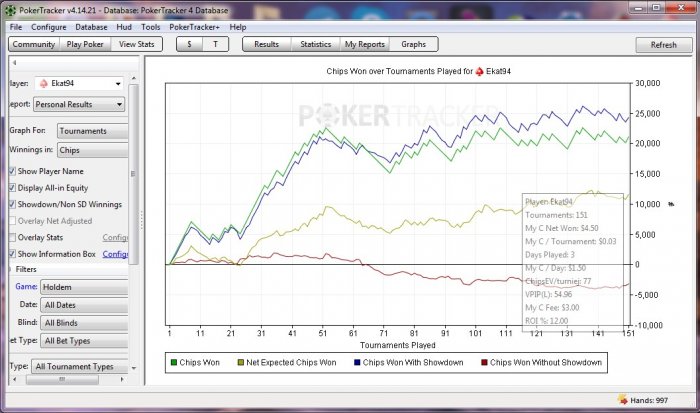Click the PokerTracker app icon in title bar
Screen dimensions: 700x413
coord(11,10)
